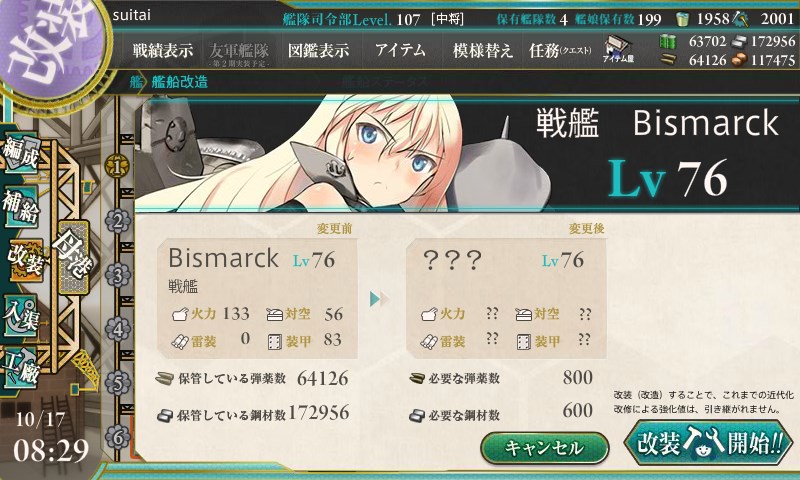This screenshot has width=800, height=480.
Task: Switch to fleet 2 flower marker
Action: pyautogui.click(x=117, y=221)
